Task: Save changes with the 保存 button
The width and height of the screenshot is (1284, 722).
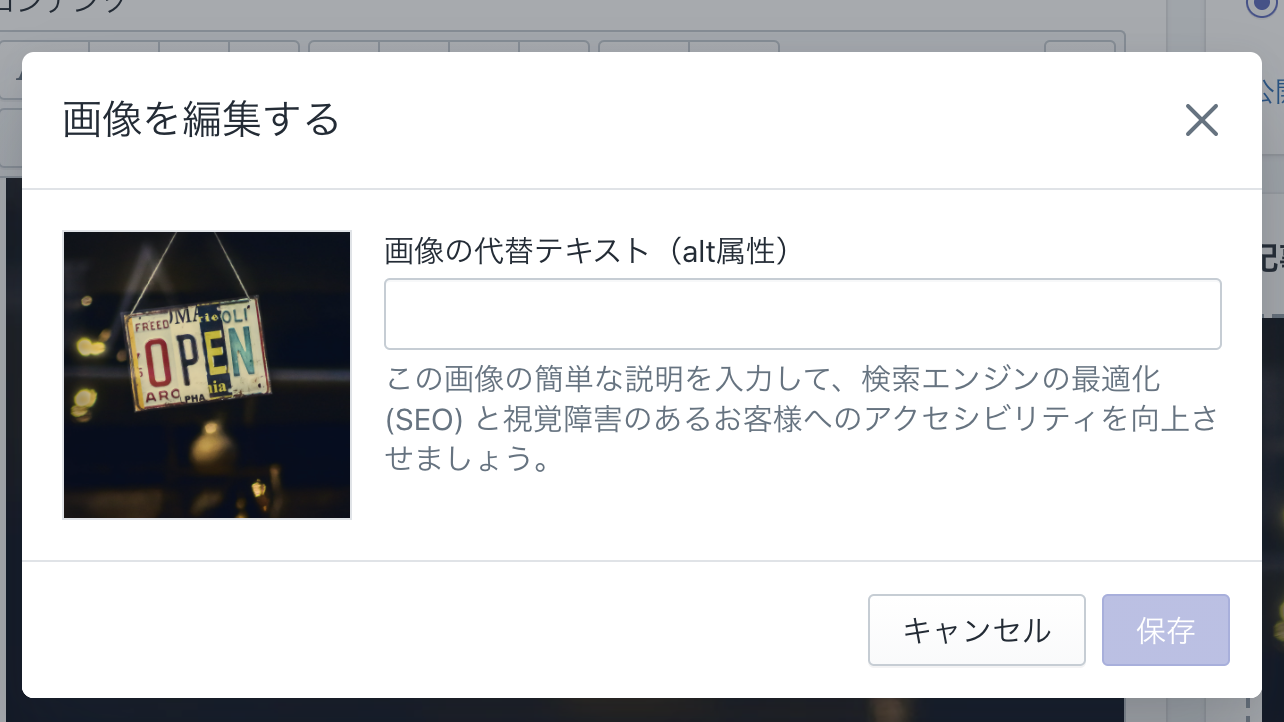Action: [x=1166, y=630]
